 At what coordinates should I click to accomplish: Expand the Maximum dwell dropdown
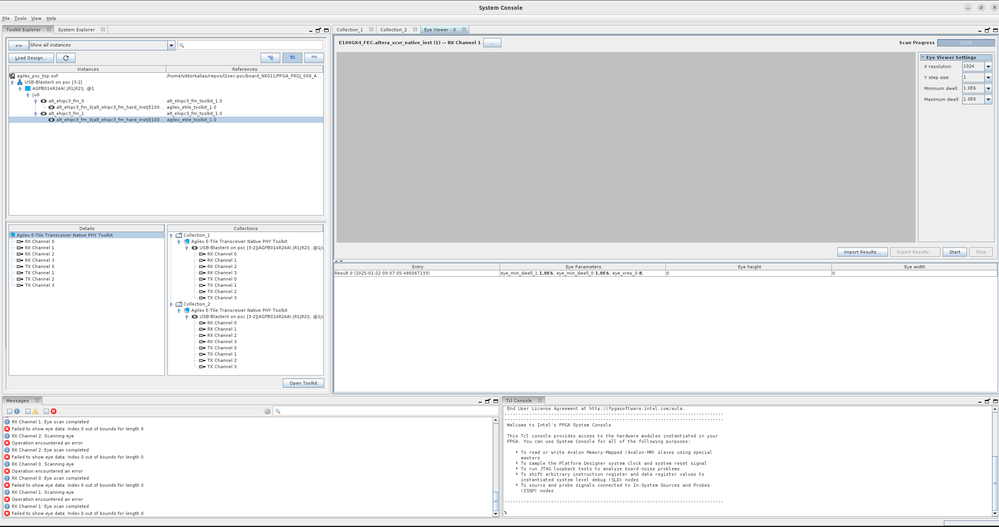tap(988, 99)
